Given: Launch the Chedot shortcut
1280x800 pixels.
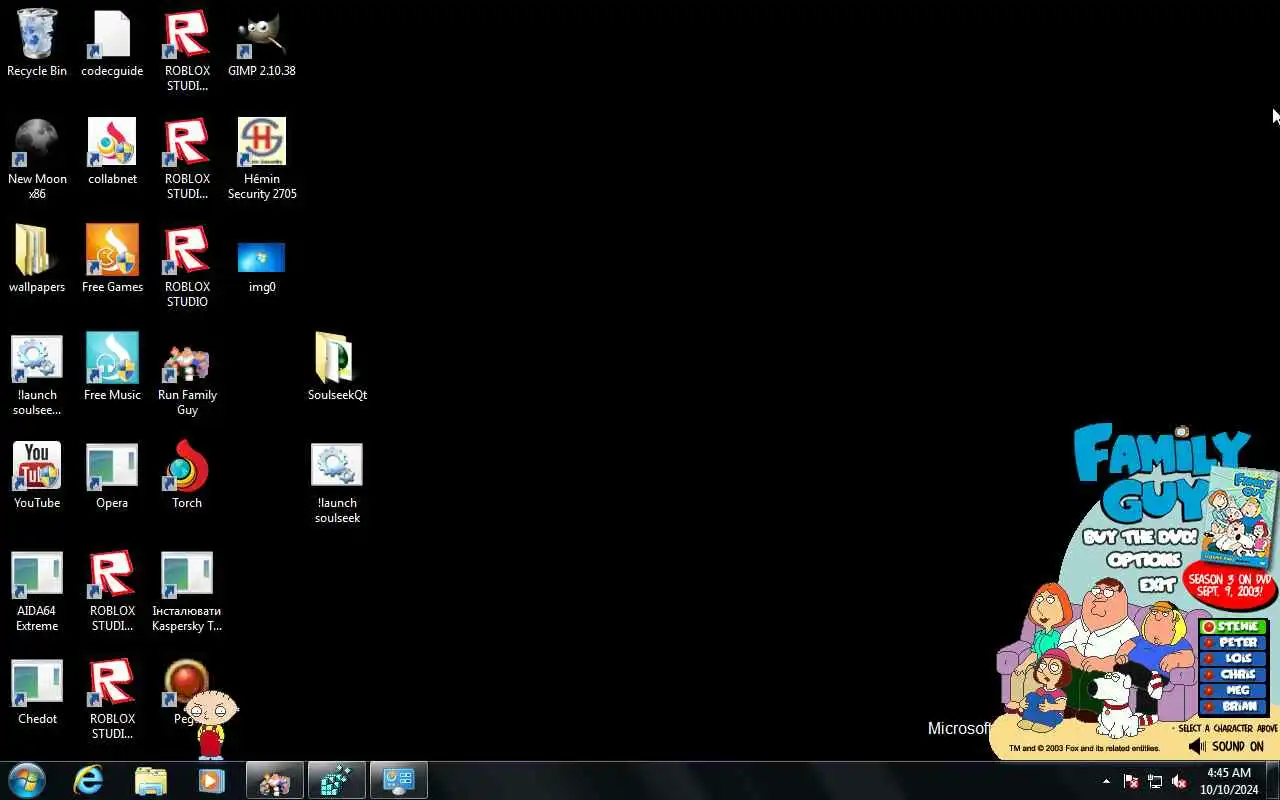Looking at the screenshot, I should [x=37, y=691].
